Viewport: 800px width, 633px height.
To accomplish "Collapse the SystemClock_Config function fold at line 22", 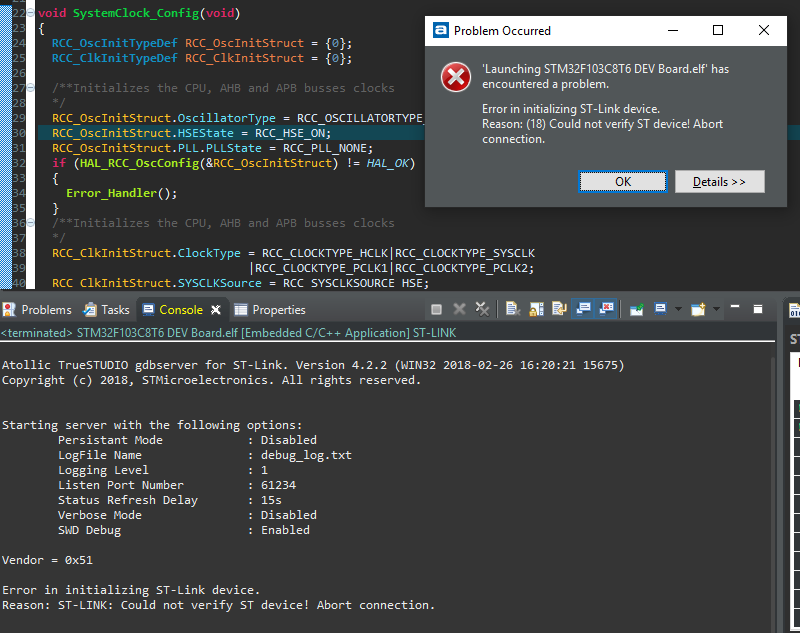I will tap(31, 13).
